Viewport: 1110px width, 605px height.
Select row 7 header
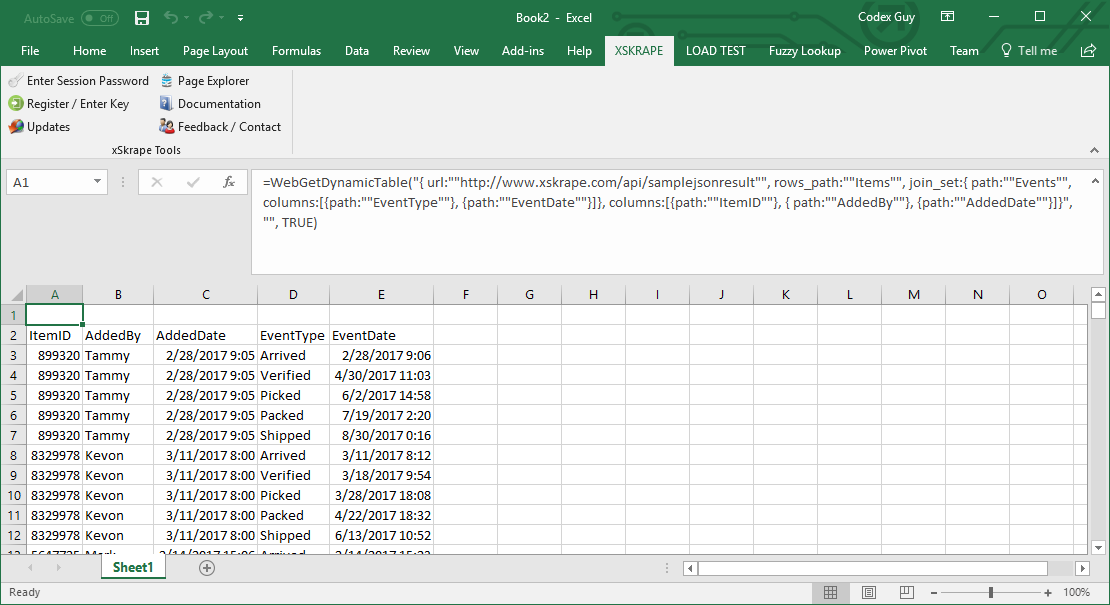pos(13,435)
